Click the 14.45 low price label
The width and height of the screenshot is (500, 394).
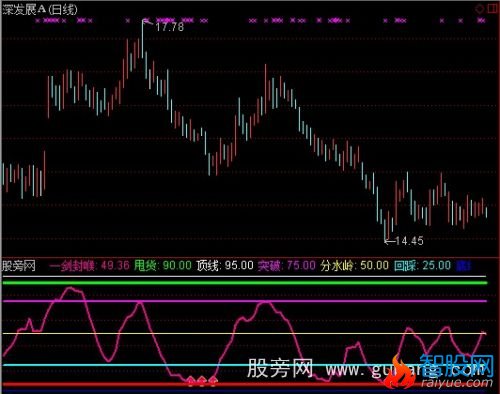pyautogui.click(x=409, y=241)
